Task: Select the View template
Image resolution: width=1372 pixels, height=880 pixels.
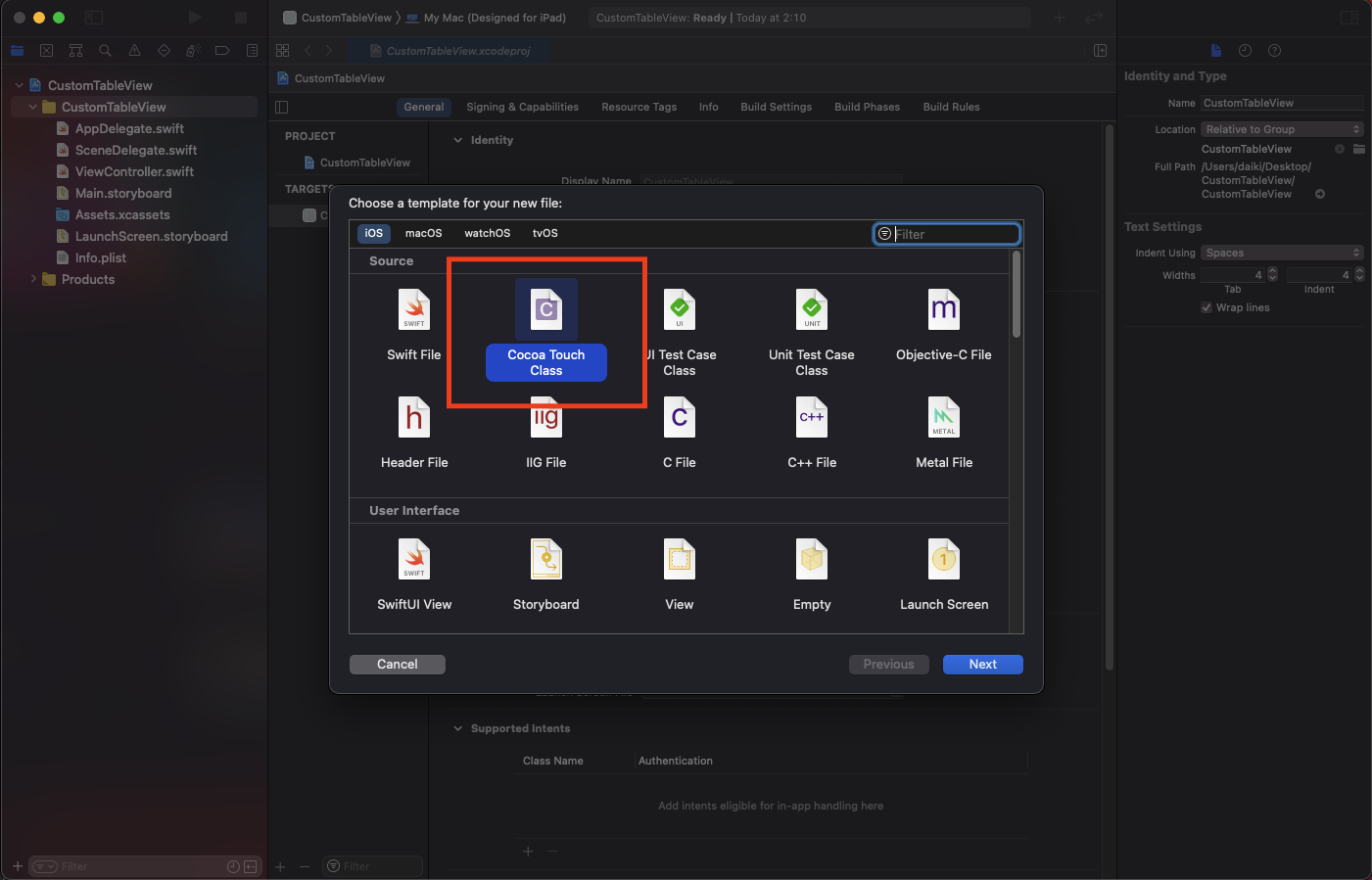Action: point(680,576)
